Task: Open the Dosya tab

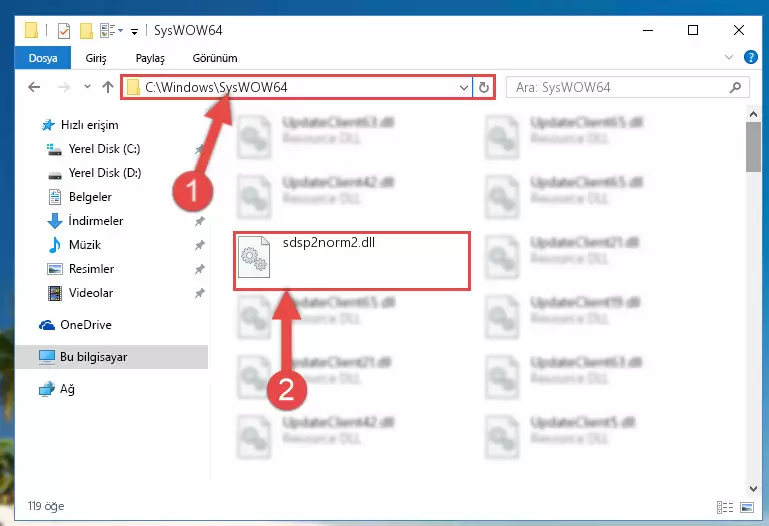Action: 43,58
